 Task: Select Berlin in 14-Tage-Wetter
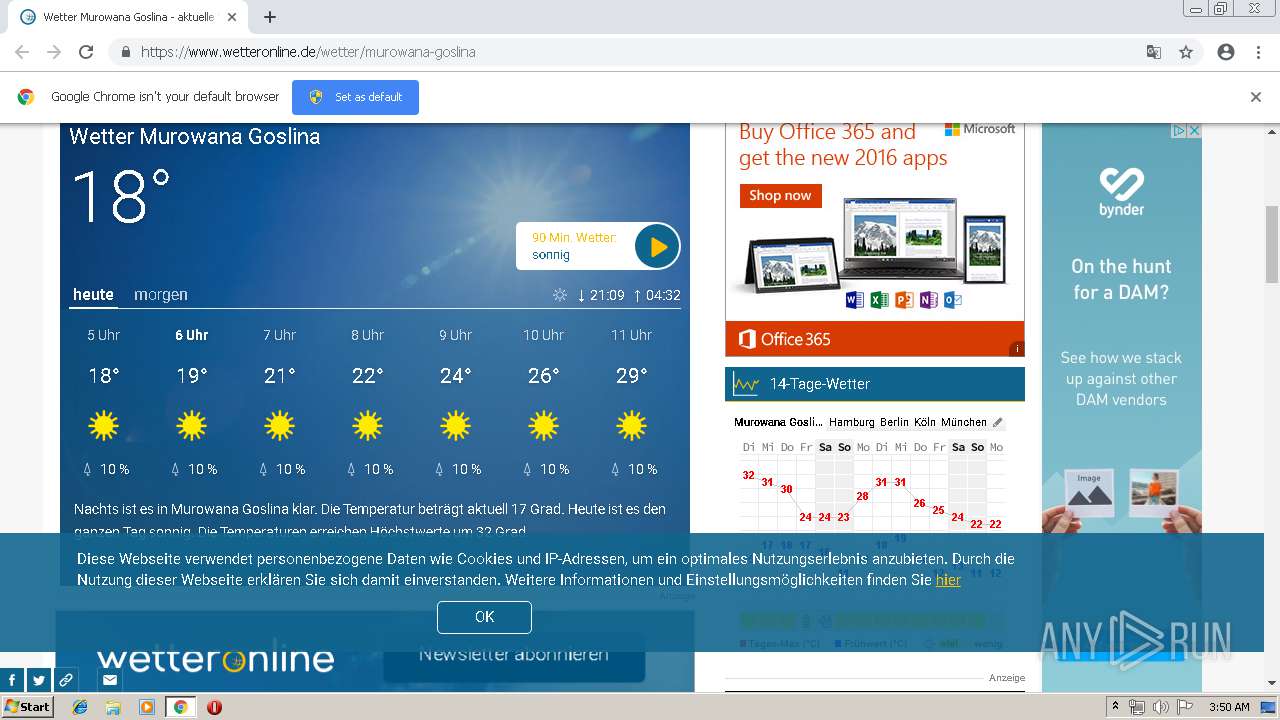[895, 422]
